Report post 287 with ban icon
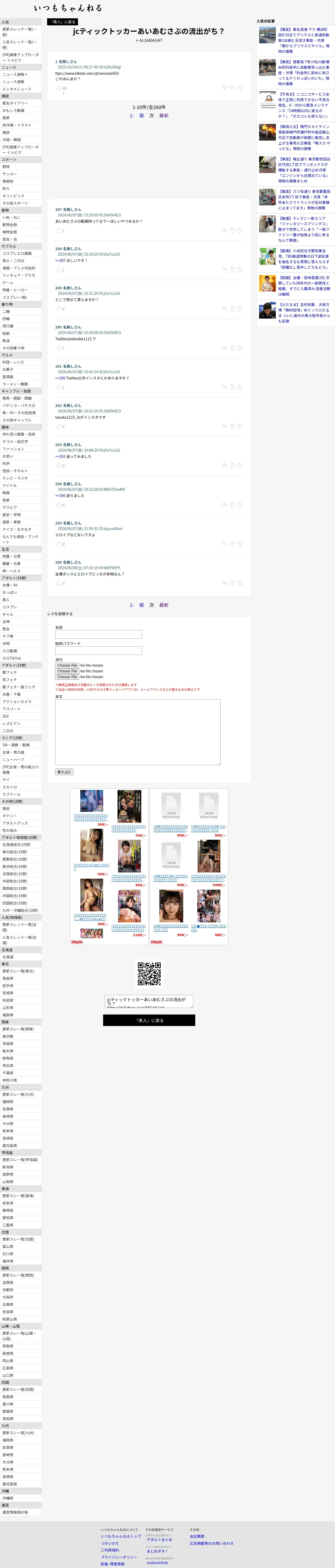The image size is (335, 1568). click(x=239, y=231)
